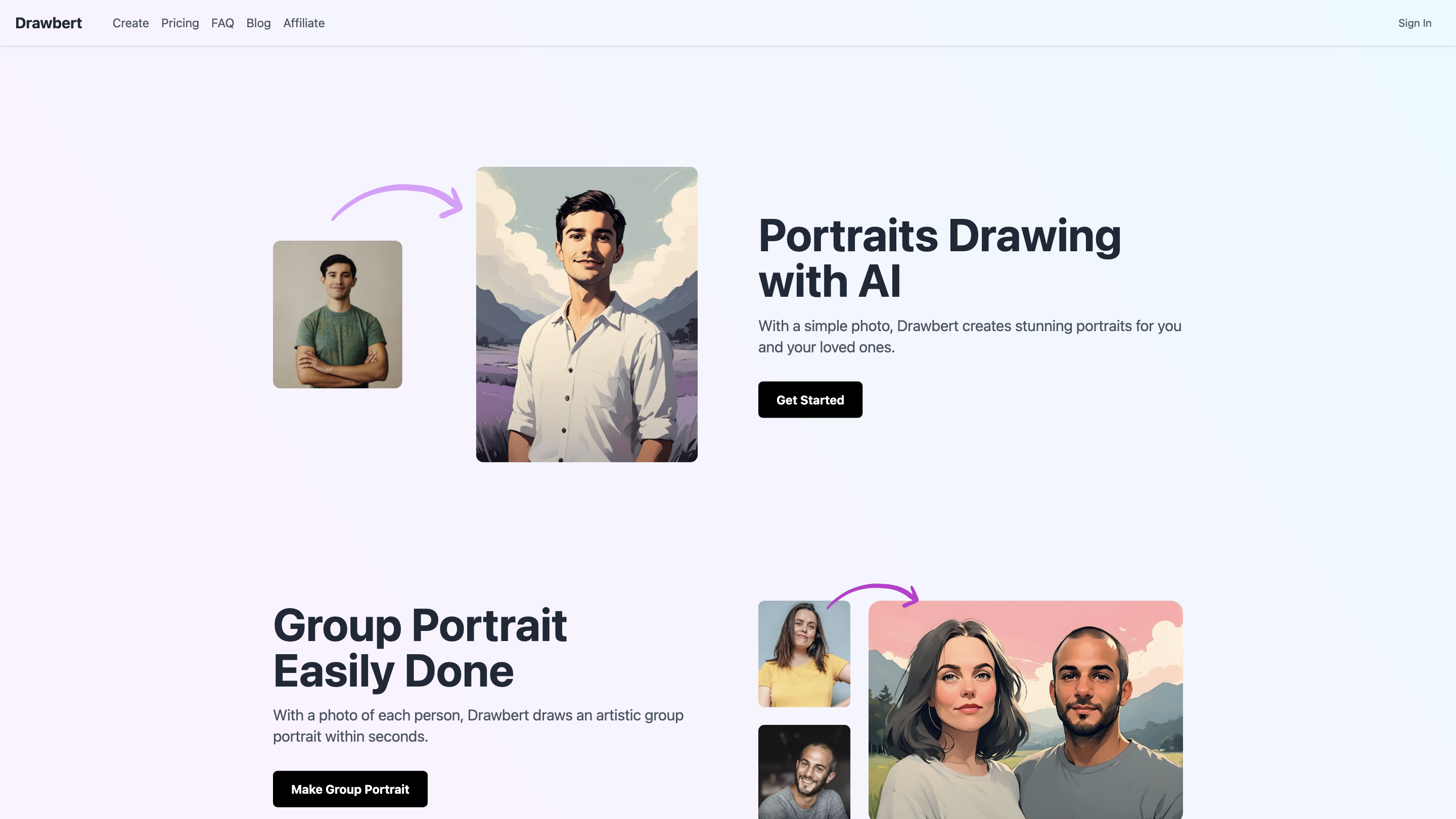
Task: Open the original photo of man in green shirt
Action: point(337,314)
